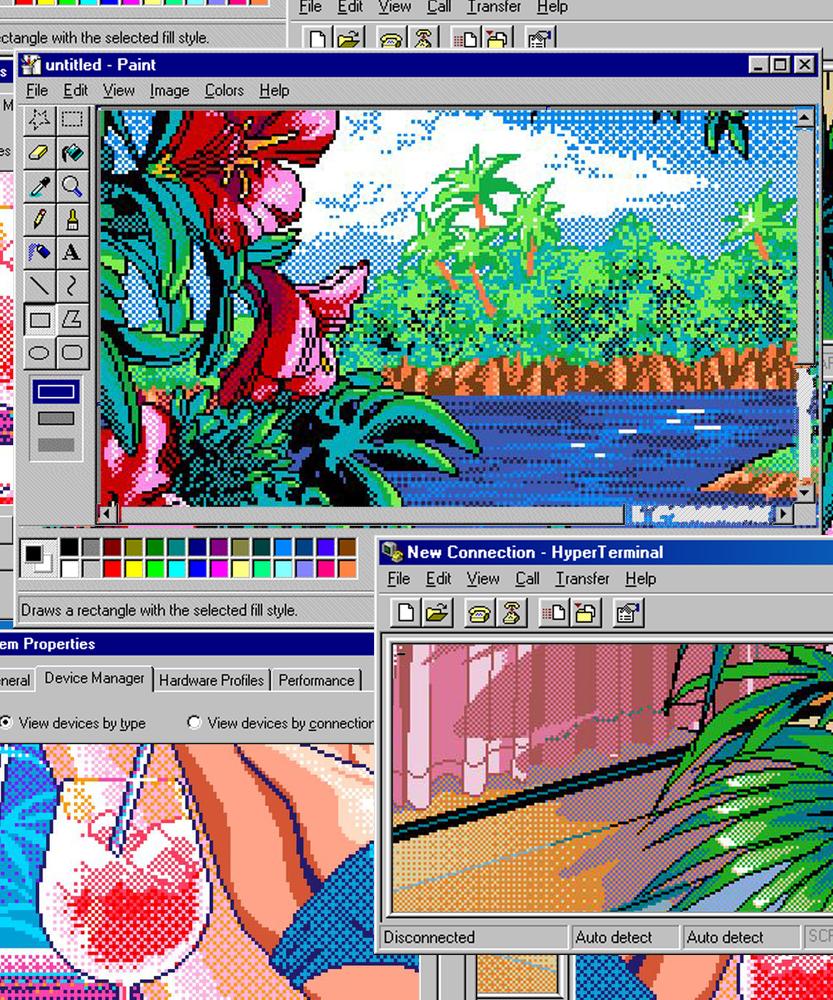Viewport: 833px width, 1000px height.
Task: Click Paint's horizontal scrollbar right arrow
Action: click(784, 514)
